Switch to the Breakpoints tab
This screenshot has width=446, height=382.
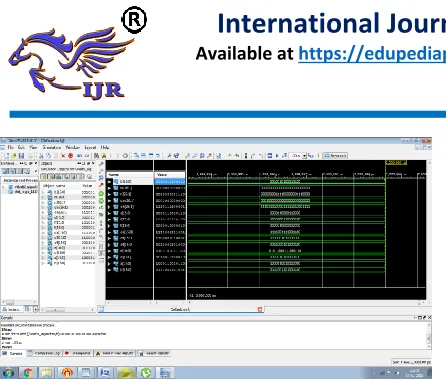click(78, 353)
